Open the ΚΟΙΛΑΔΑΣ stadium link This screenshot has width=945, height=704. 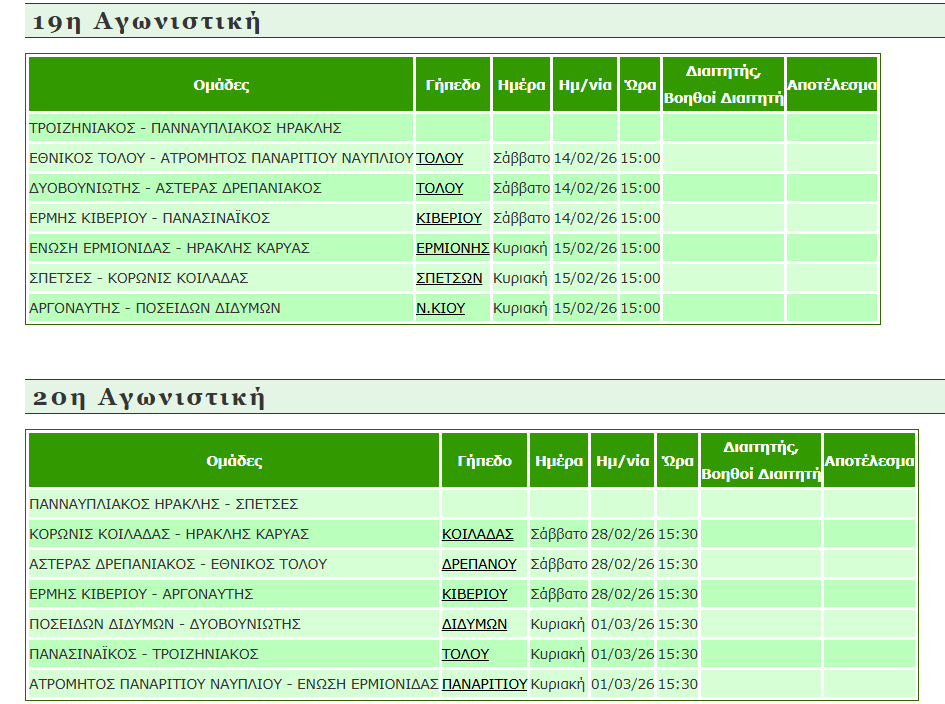tap(477, 534)
